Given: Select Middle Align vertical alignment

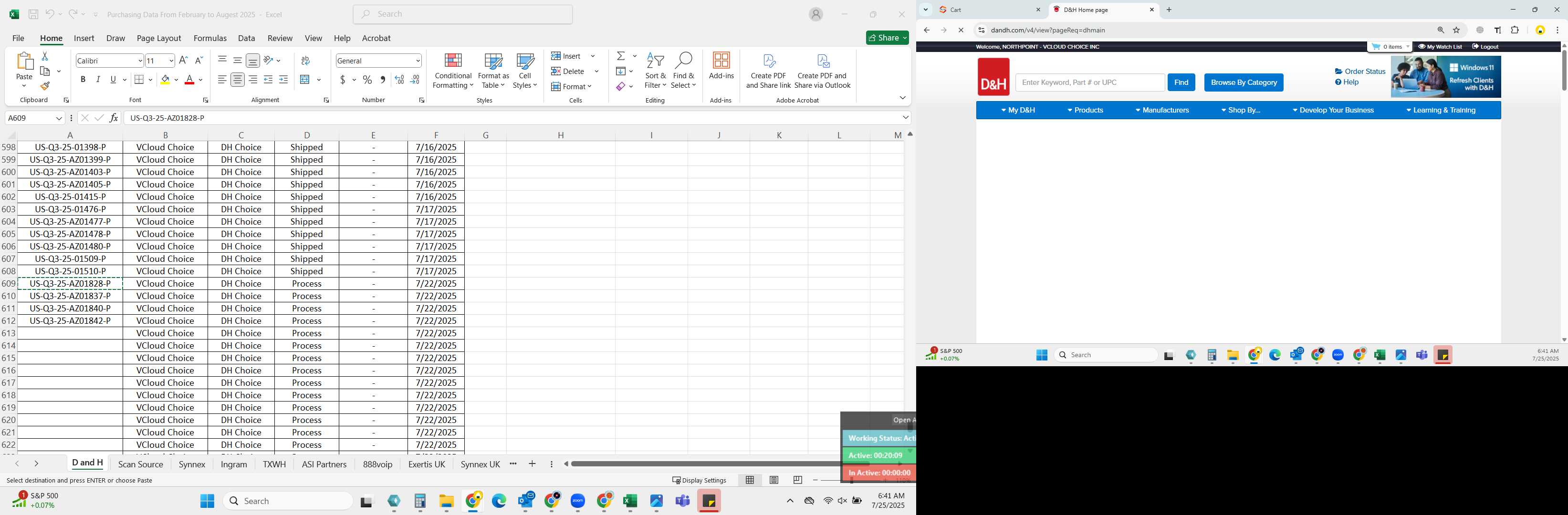Looking at the screenshot, I should 237,60.
